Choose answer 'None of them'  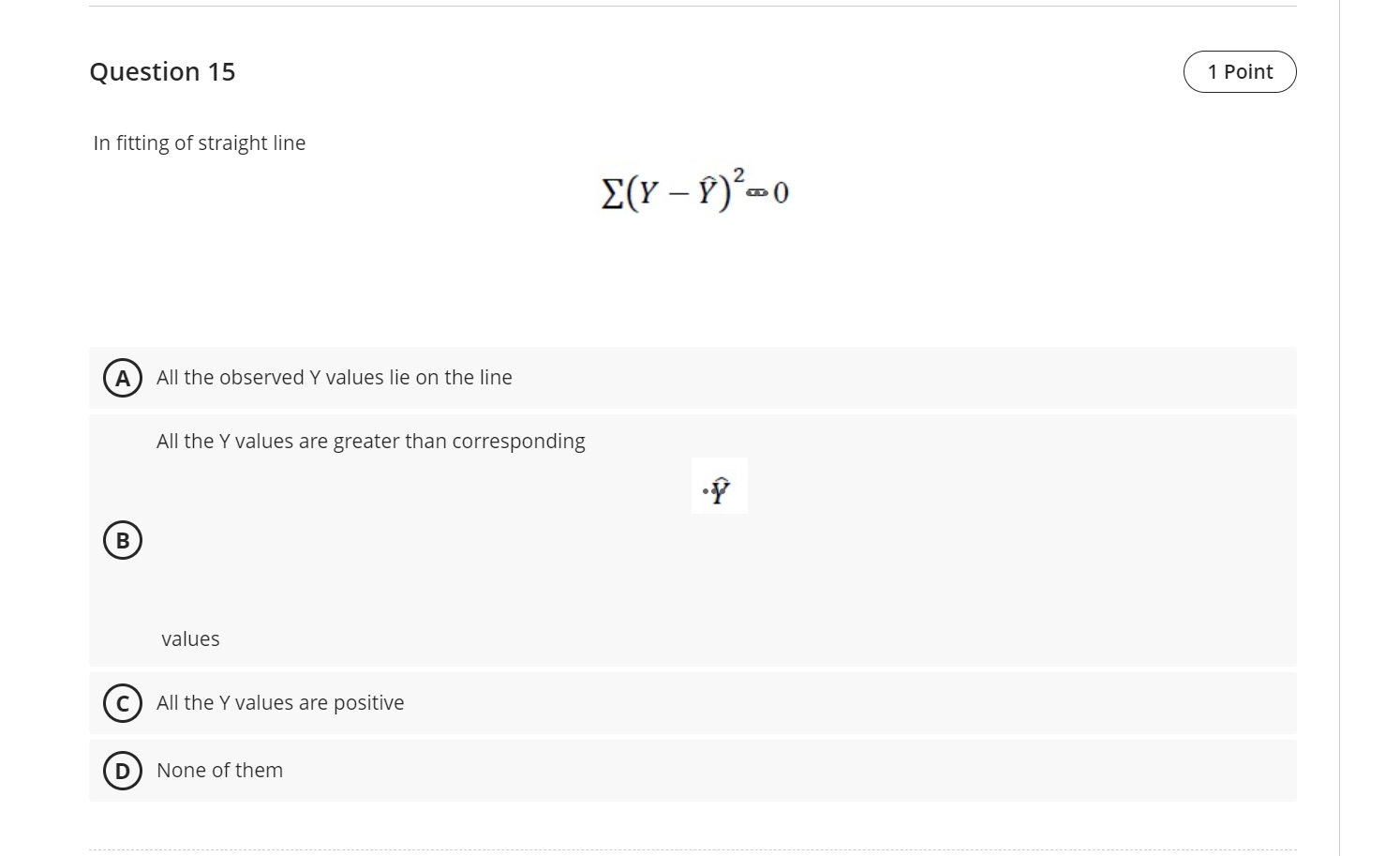coord(219,770)
